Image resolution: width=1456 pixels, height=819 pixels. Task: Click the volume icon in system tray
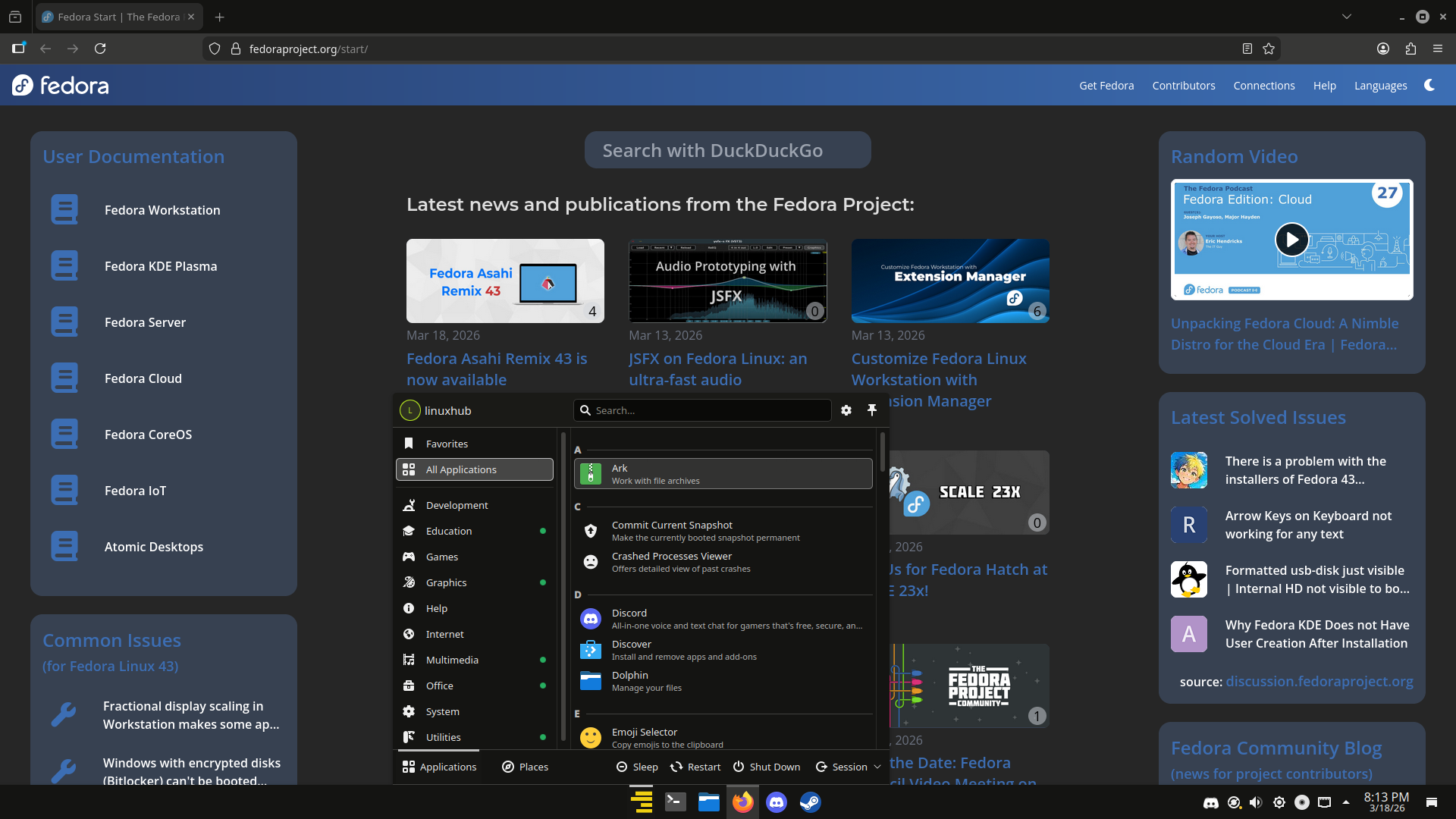[x=1256, y=802]
